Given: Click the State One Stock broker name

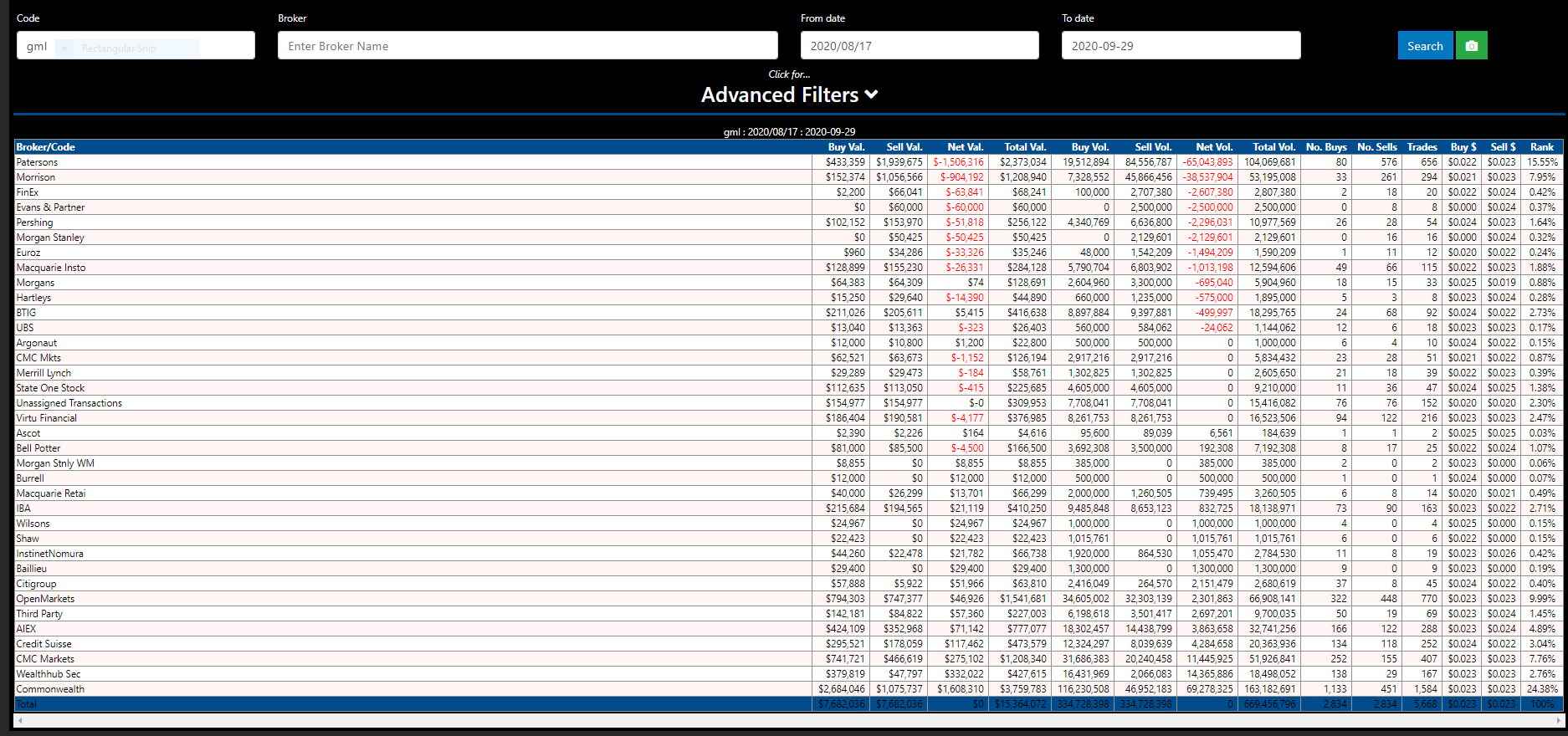Looking at the screenshot, I should [x=50, y=388].
